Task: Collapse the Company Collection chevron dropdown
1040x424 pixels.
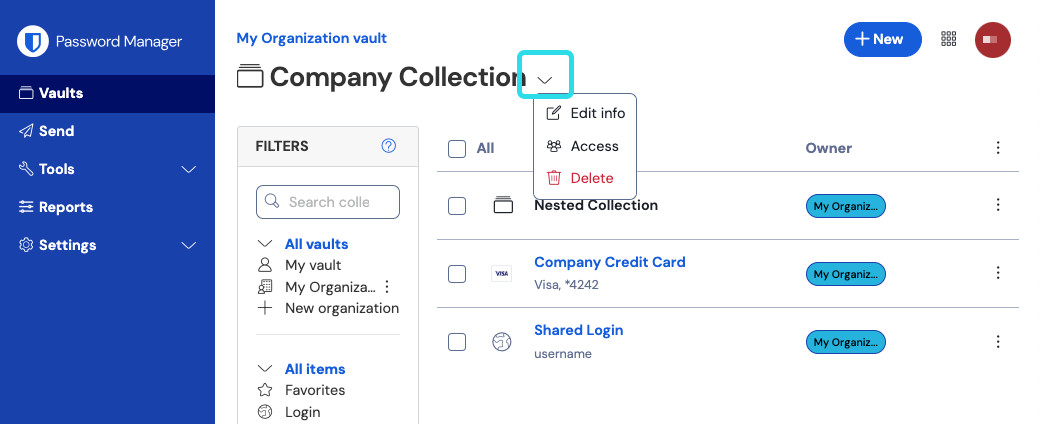Action: tap(545, 77)
